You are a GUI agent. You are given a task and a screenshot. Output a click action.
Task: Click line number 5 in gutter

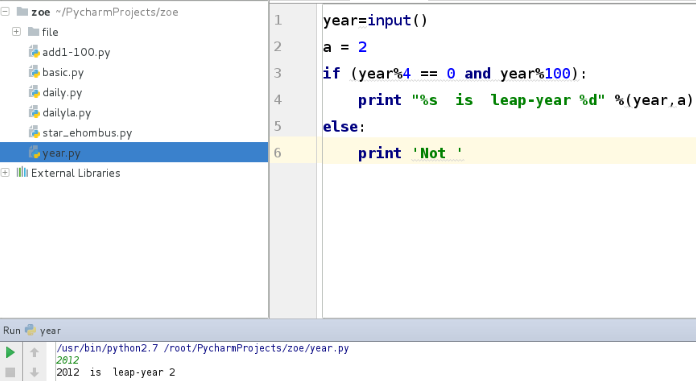click(x=278, y=126)
